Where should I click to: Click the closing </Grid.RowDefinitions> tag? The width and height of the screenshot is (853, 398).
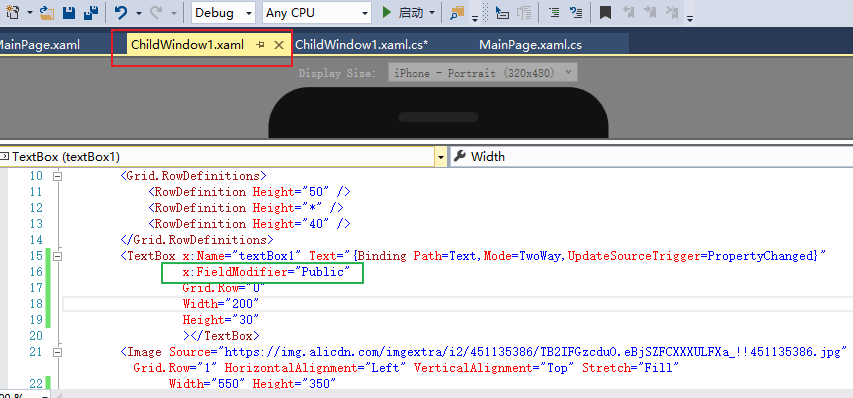(x=197, y=240)
